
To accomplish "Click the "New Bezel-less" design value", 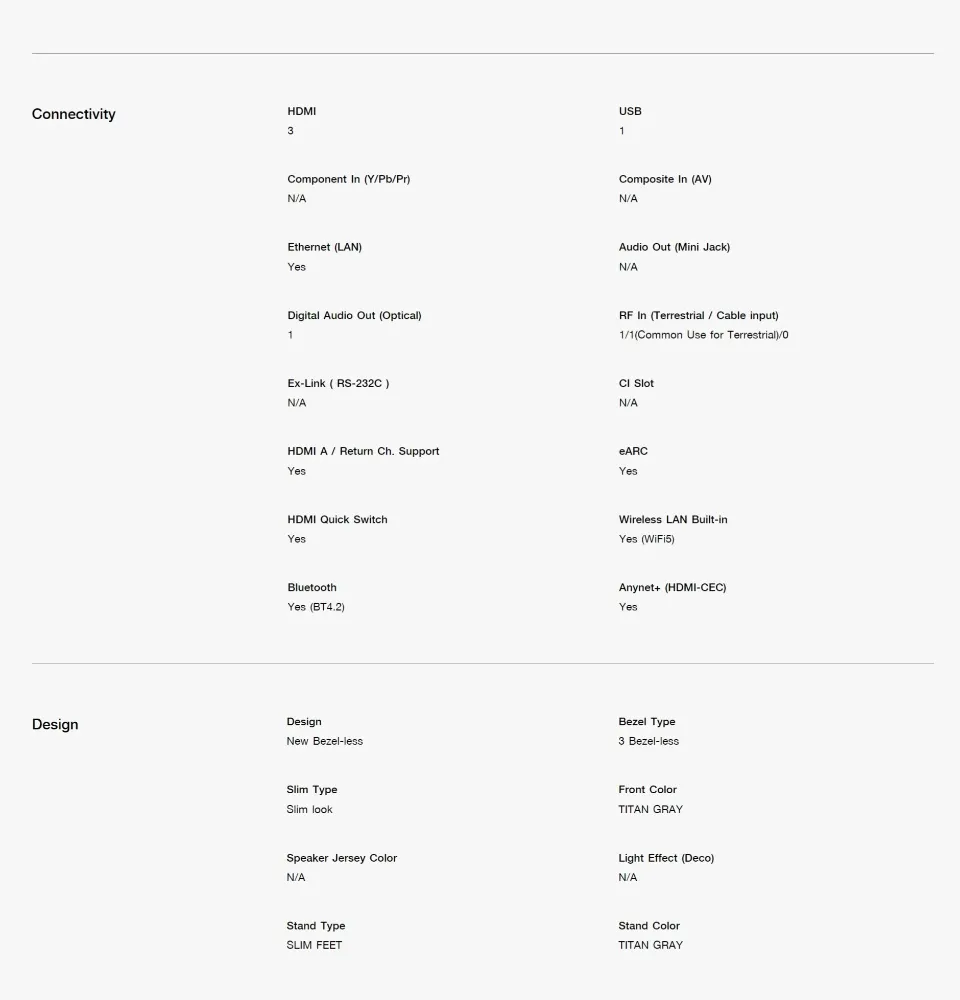I will pos(324,741).
